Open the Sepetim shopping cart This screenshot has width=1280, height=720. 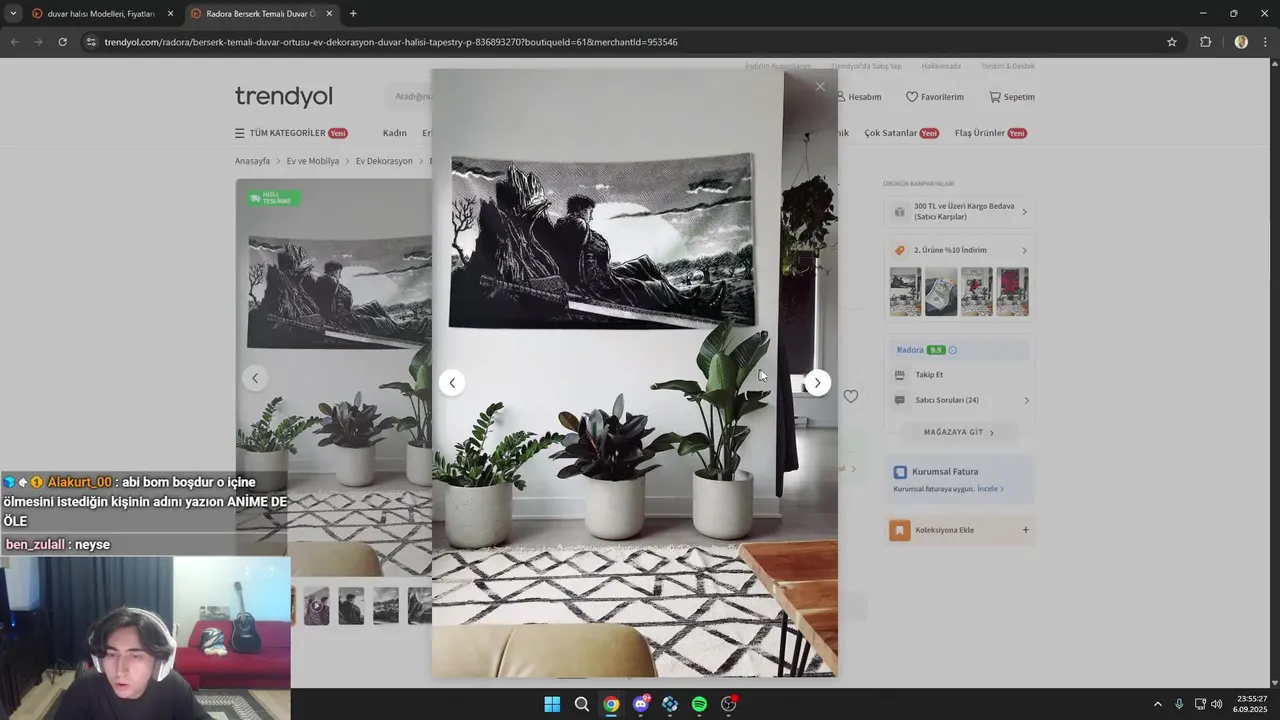(1012, 97)
